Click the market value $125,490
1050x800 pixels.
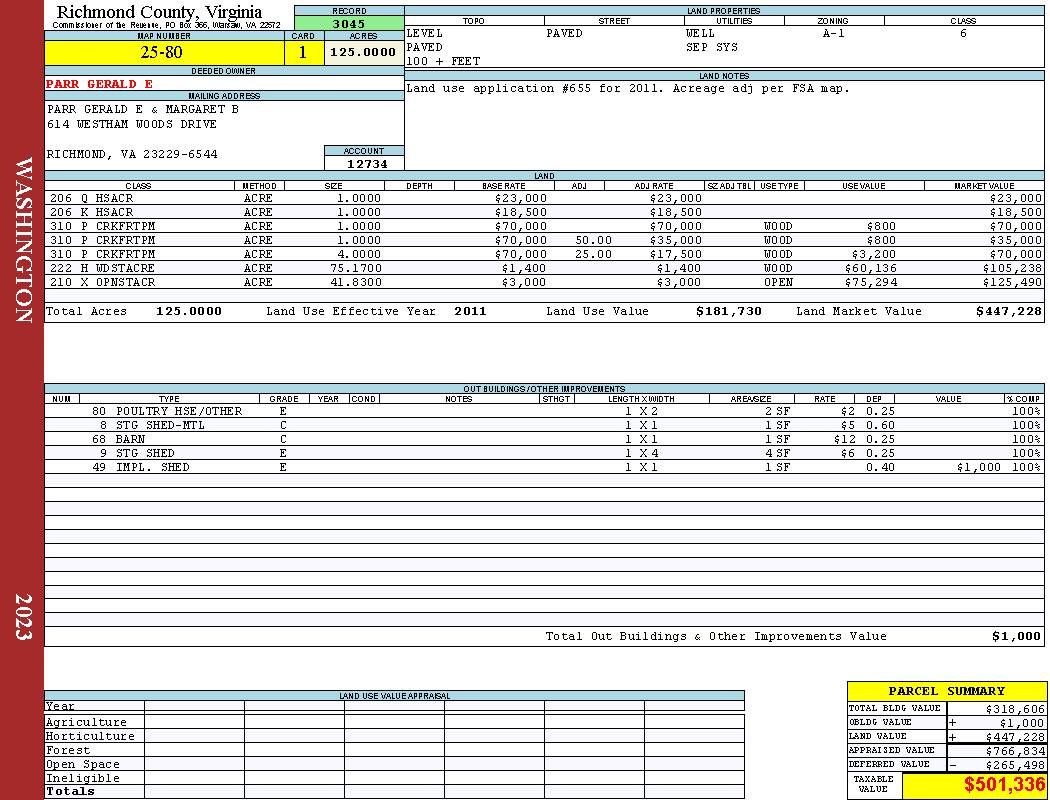(1012, 282)
